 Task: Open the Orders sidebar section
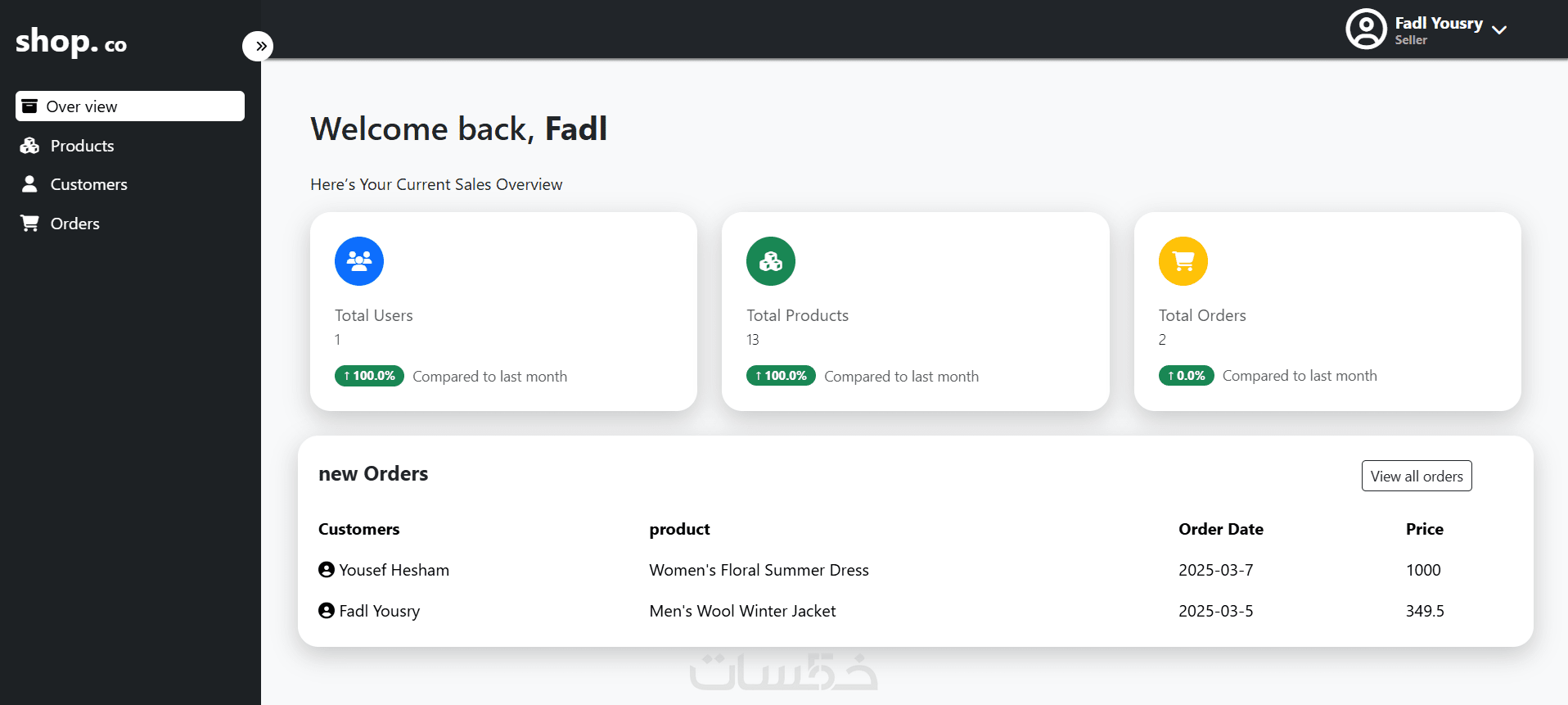74,224
